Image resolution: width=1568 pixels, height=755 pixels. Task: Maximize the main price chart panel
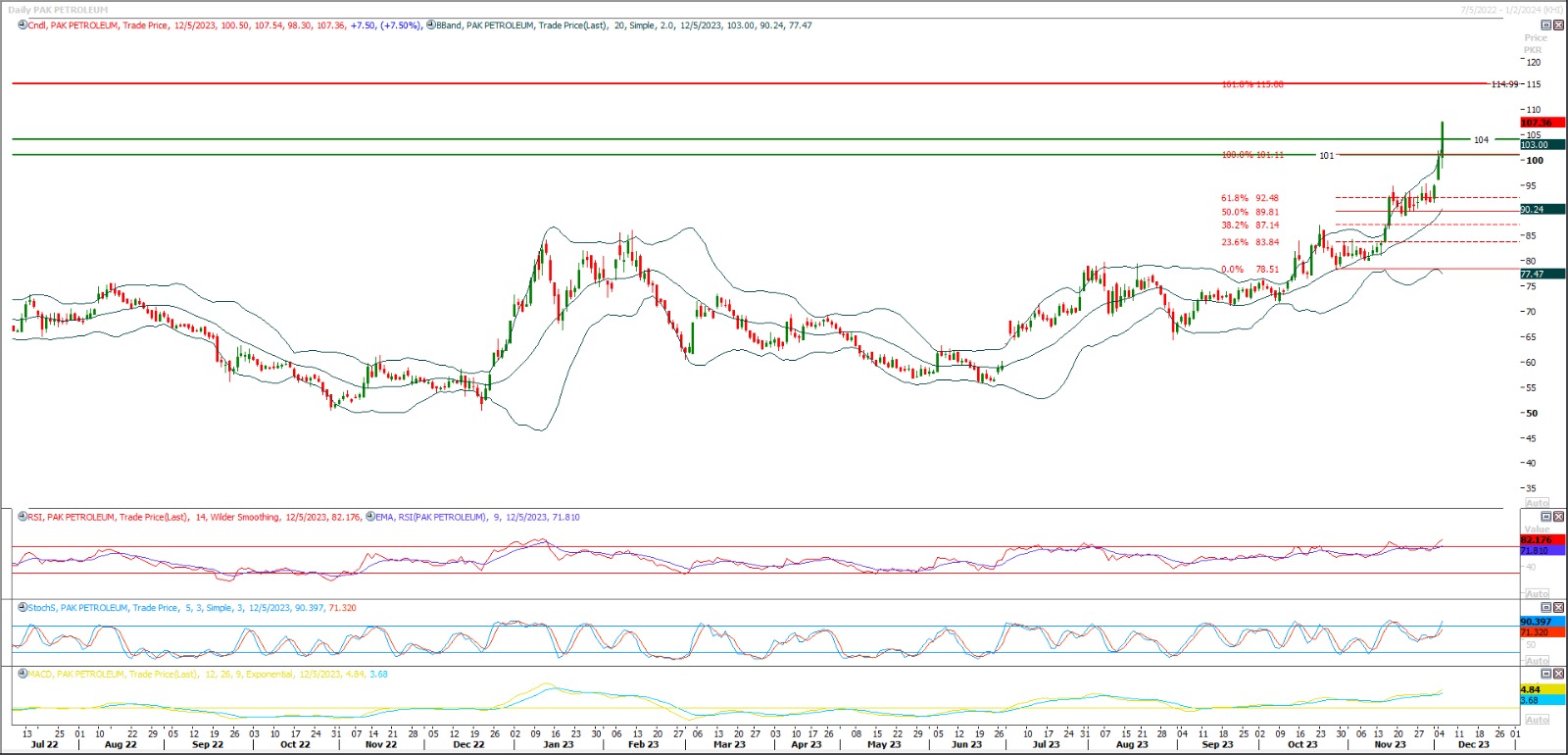tap(1546, 25)
